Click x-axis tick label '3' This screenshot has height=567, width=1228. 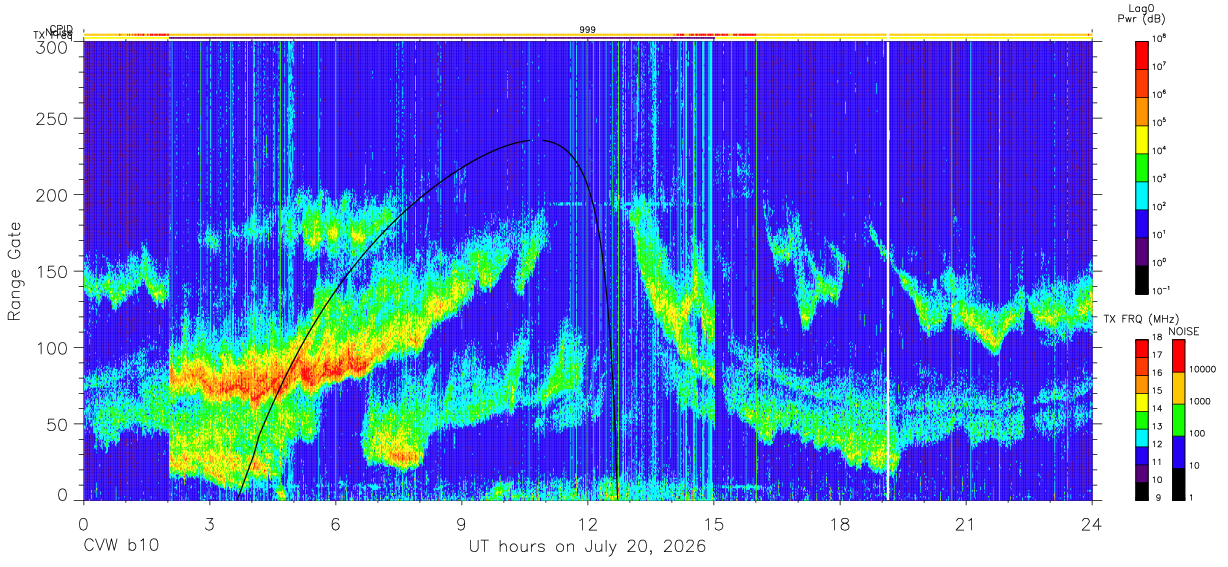tap(209, 523)
